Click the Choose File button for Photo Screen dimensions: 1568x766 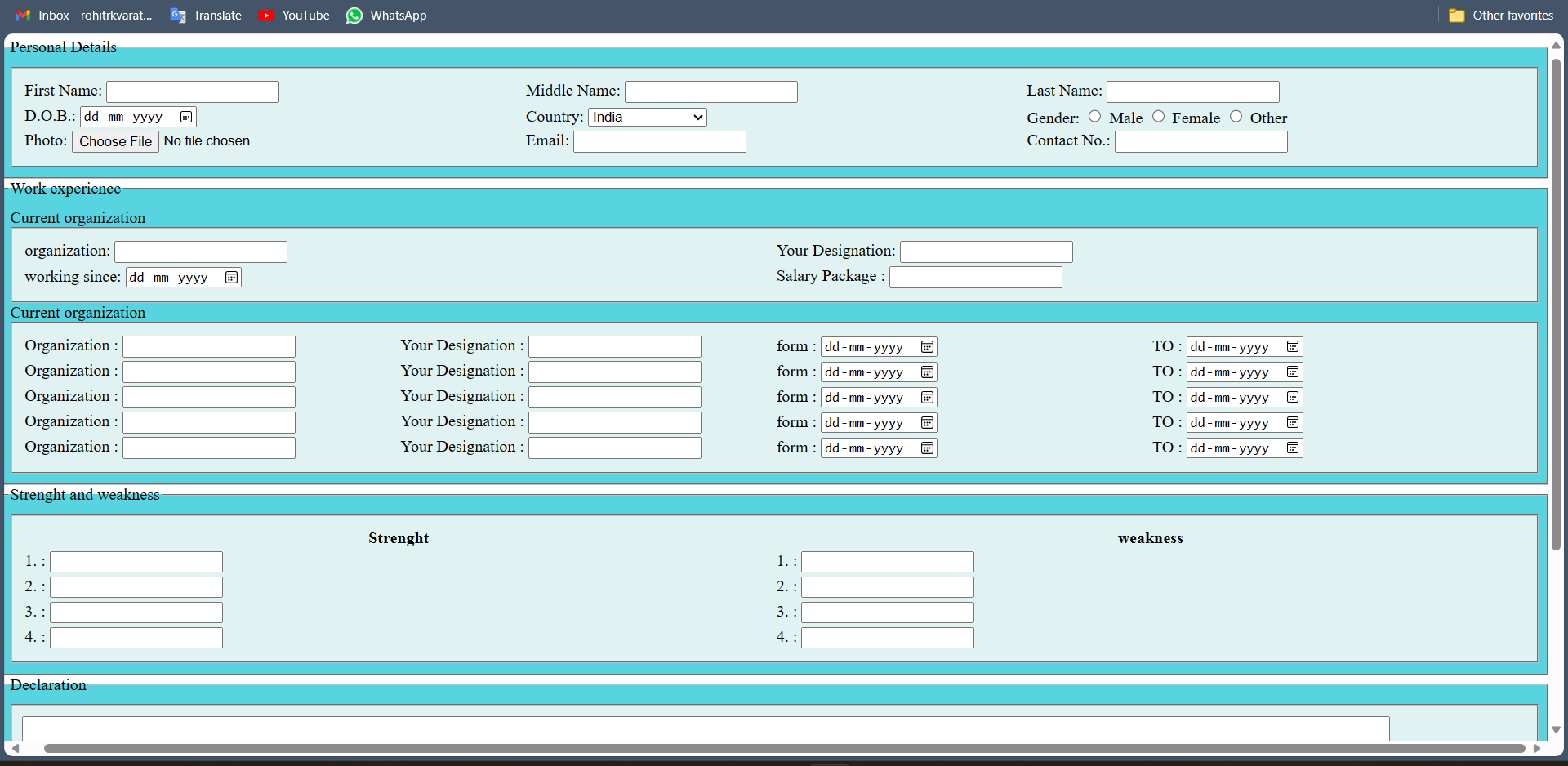[x=115, y=141]
